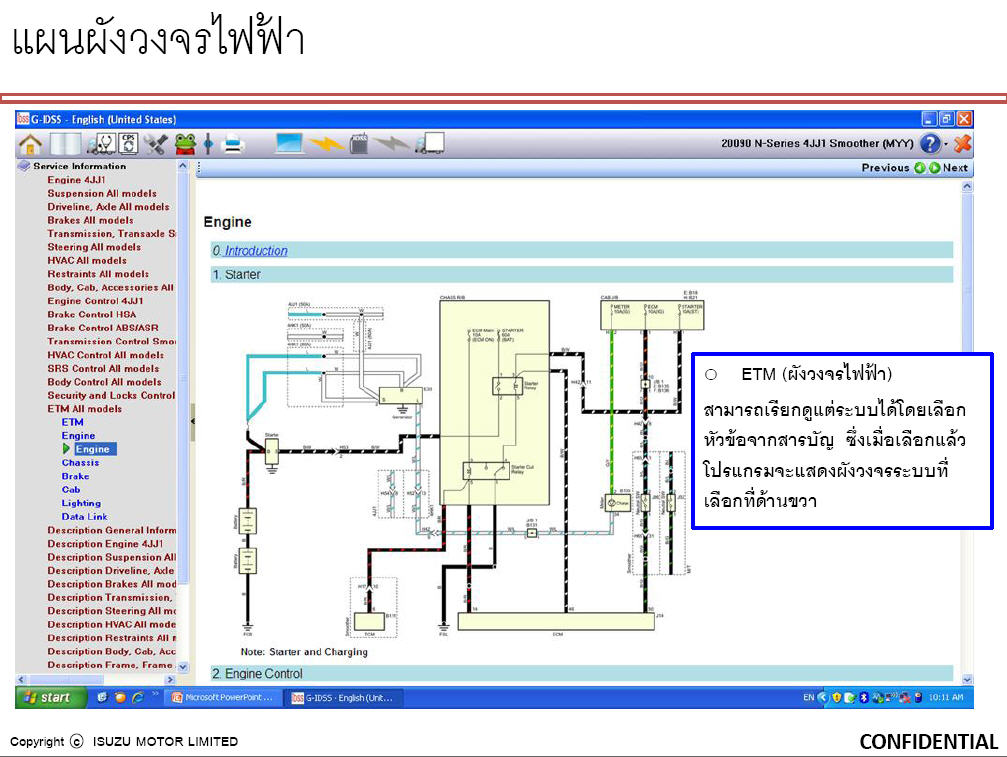This screenshot has width=1007, height=757.
Task: Select Restraints All models tree item
Action: click(98, 274)
